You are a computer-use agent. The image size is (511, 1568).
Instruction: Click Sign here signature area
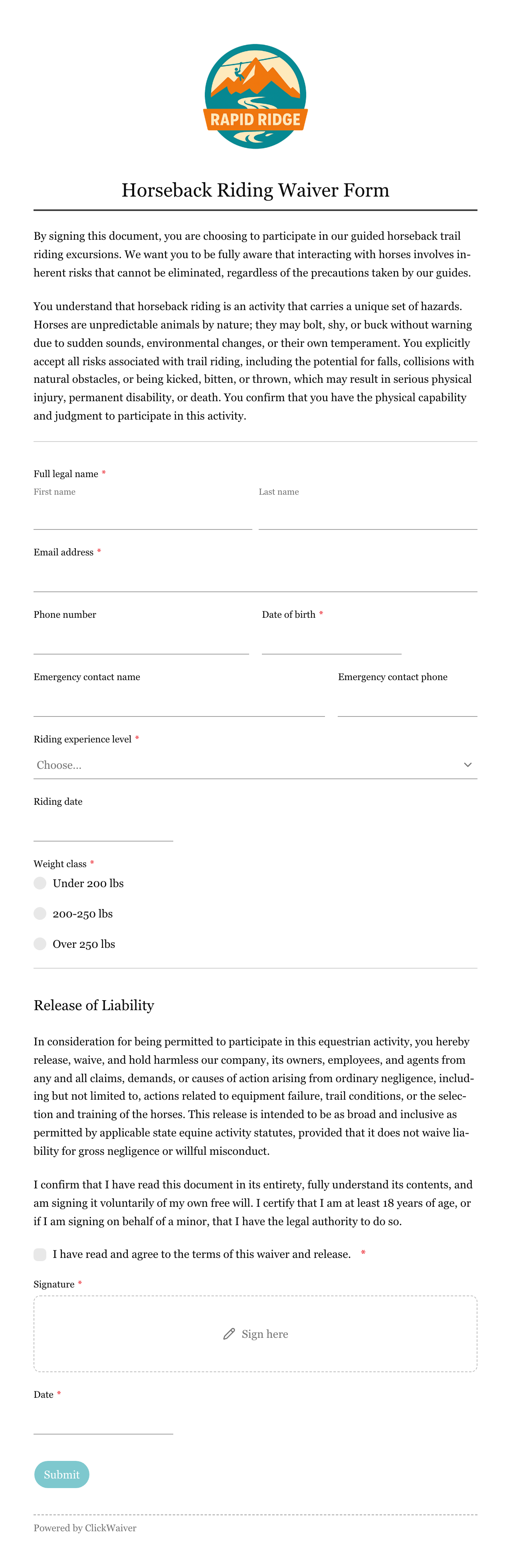click(255, 1334)
